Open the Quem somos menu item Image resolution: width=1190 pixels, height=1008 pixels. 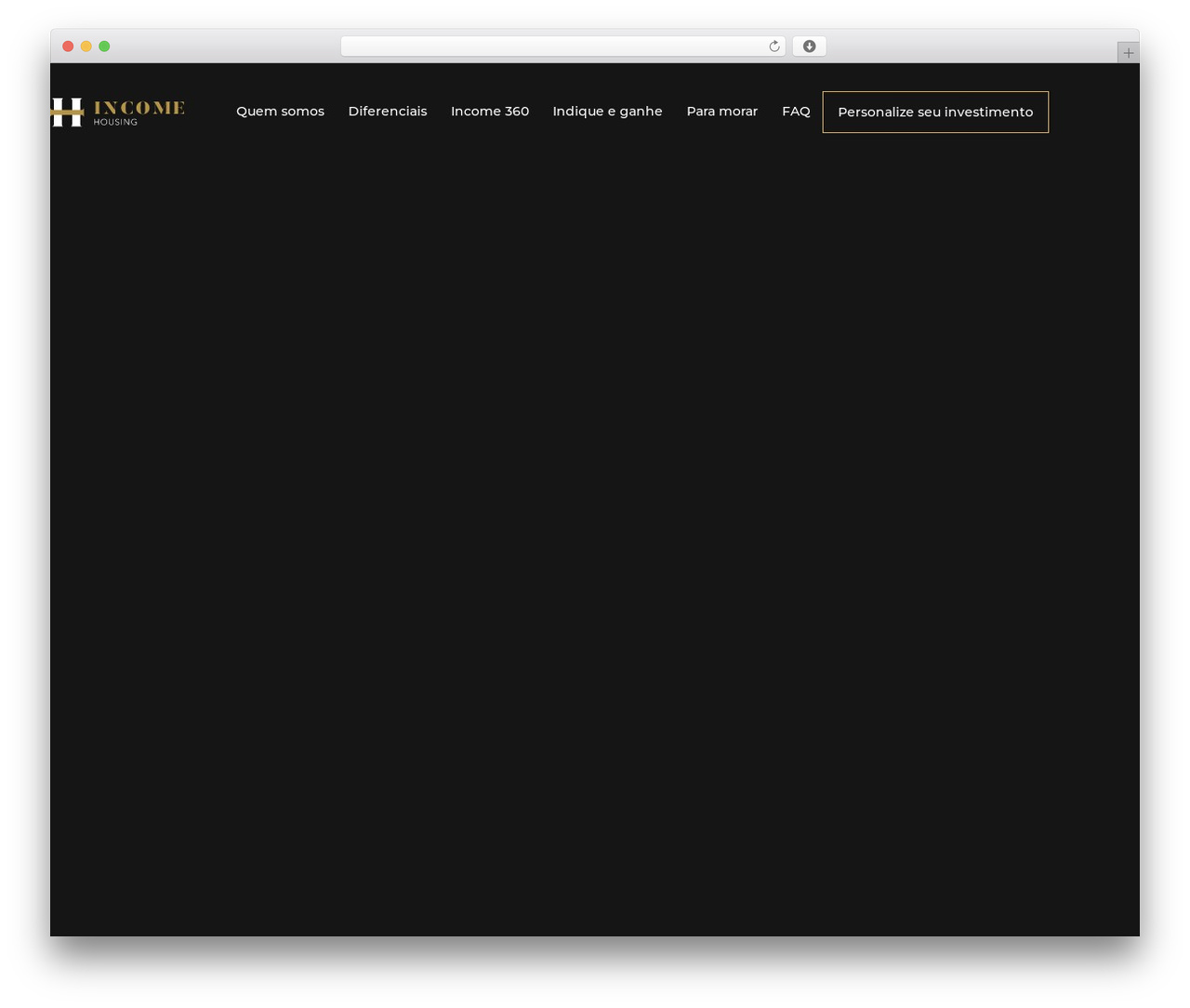click(280, 112)
